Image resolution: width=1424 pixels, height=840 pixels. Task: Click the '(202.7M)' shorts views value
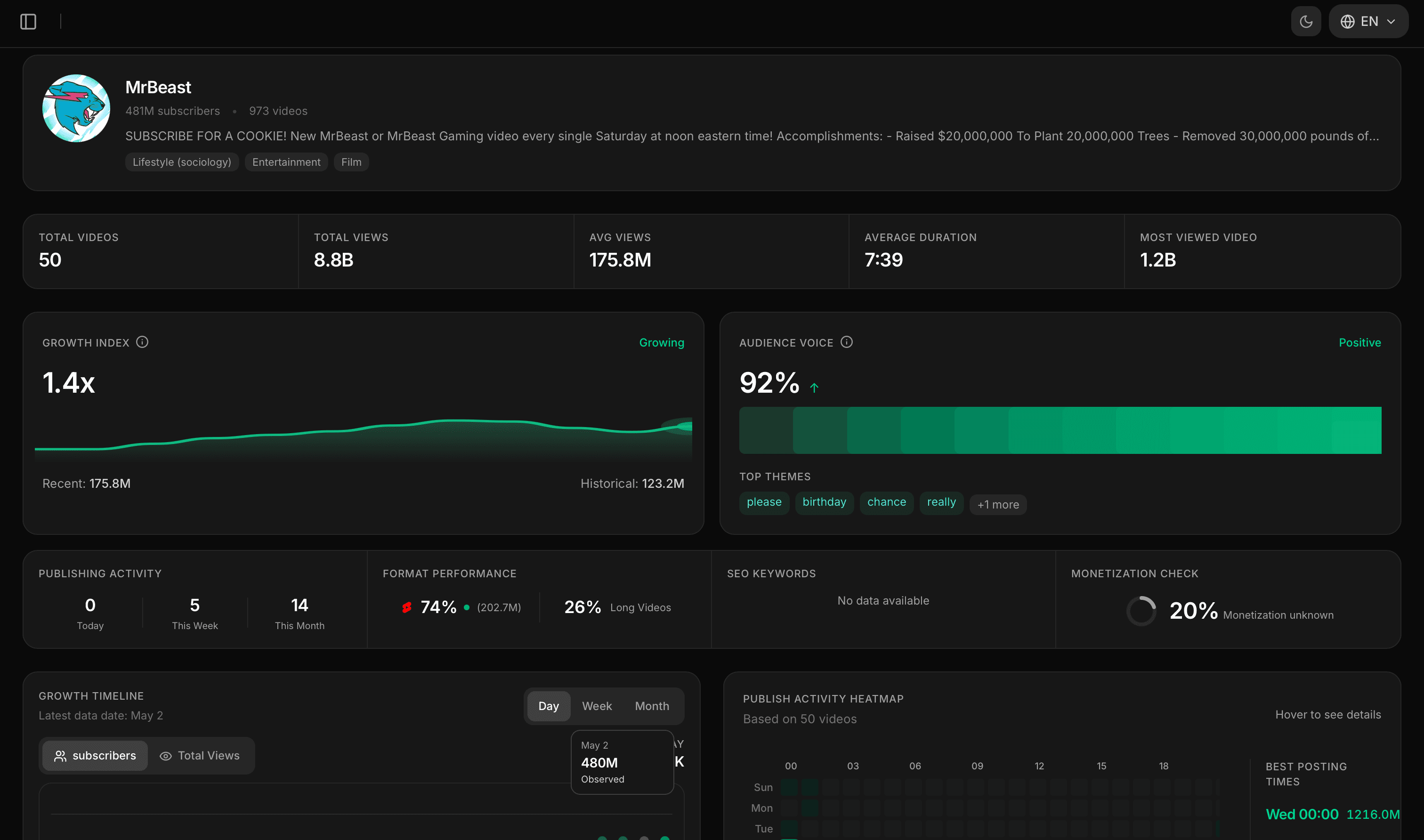tap(499, 607)
